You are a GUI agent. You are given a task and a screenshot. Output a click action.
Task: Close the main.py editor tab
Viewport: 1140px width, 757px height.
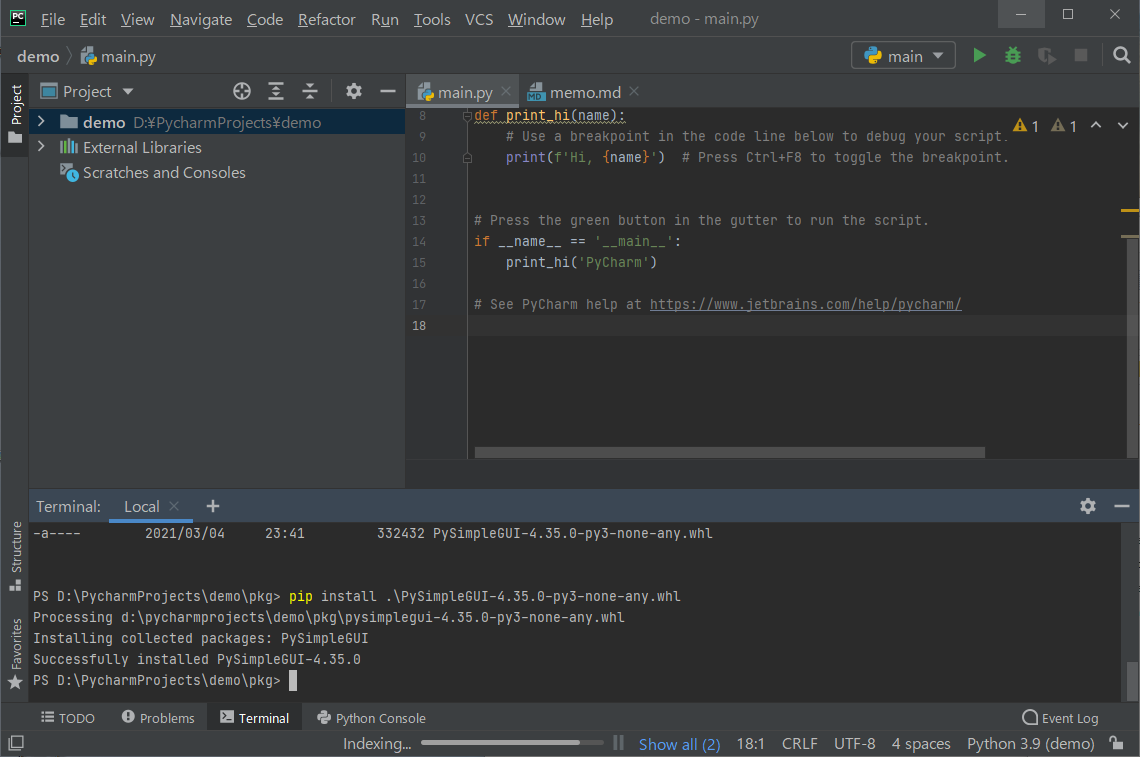[x=506, y=91]
